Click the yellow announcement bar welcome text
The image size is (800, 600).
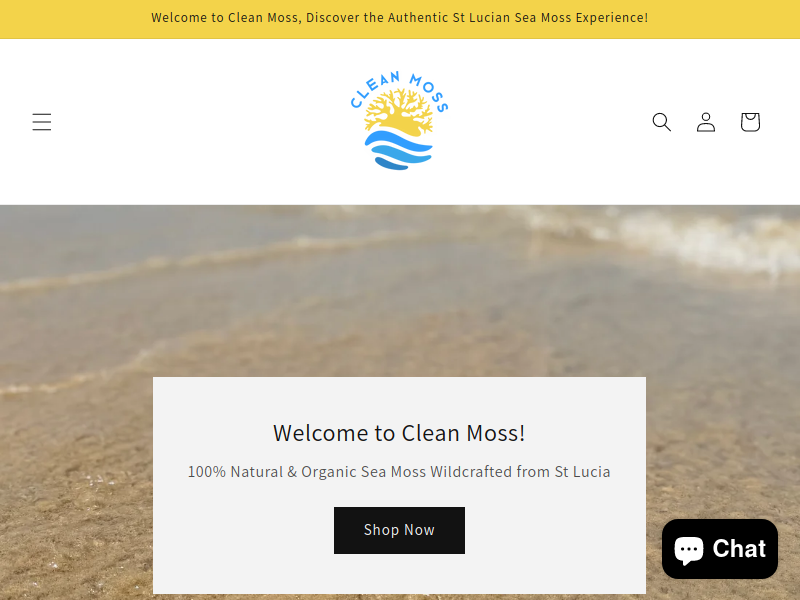pyautogui.click(x=399, y=18)
